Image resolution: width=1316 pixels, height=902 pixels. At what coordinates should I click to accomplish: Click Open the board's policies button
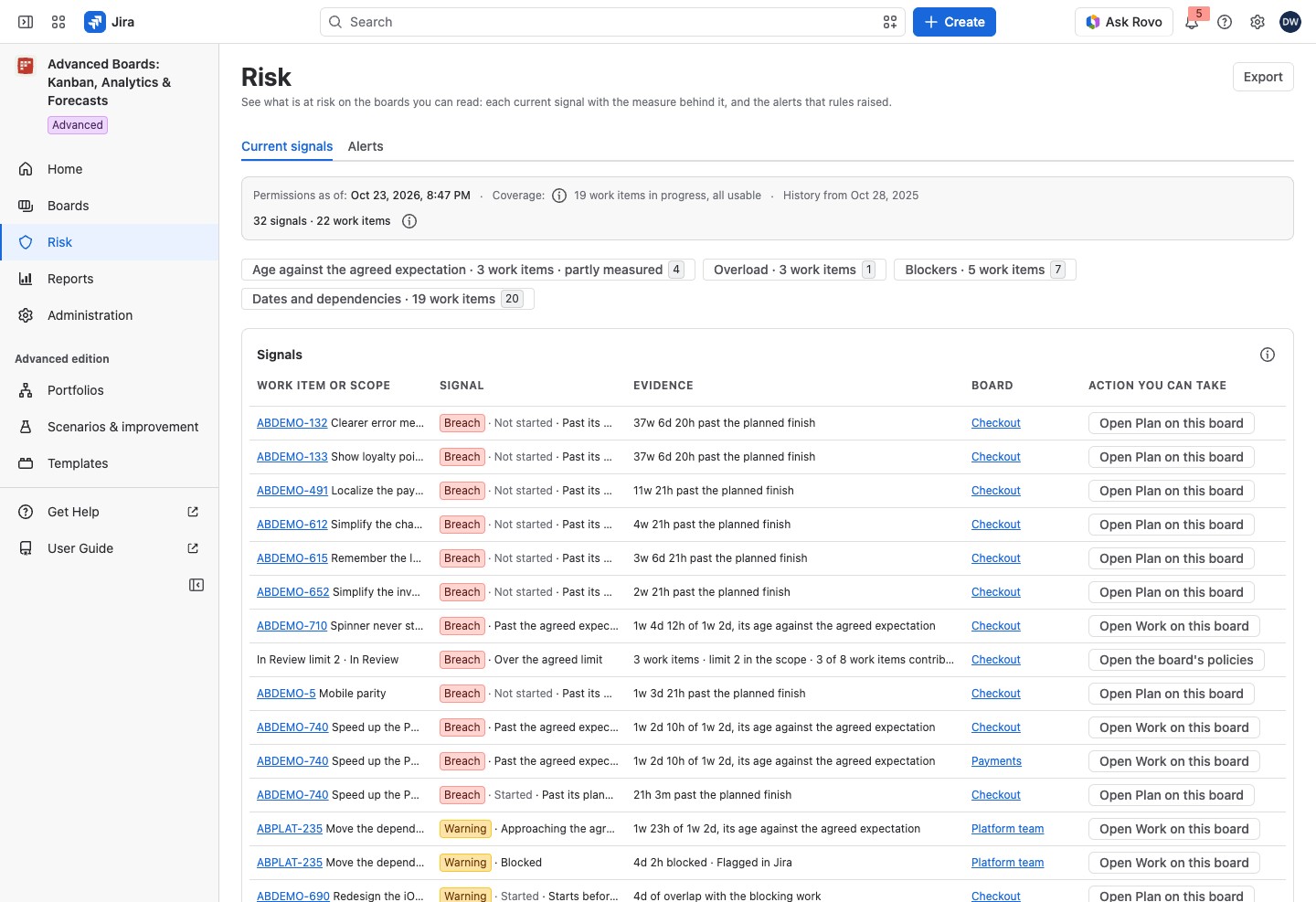coord(1176,660)
